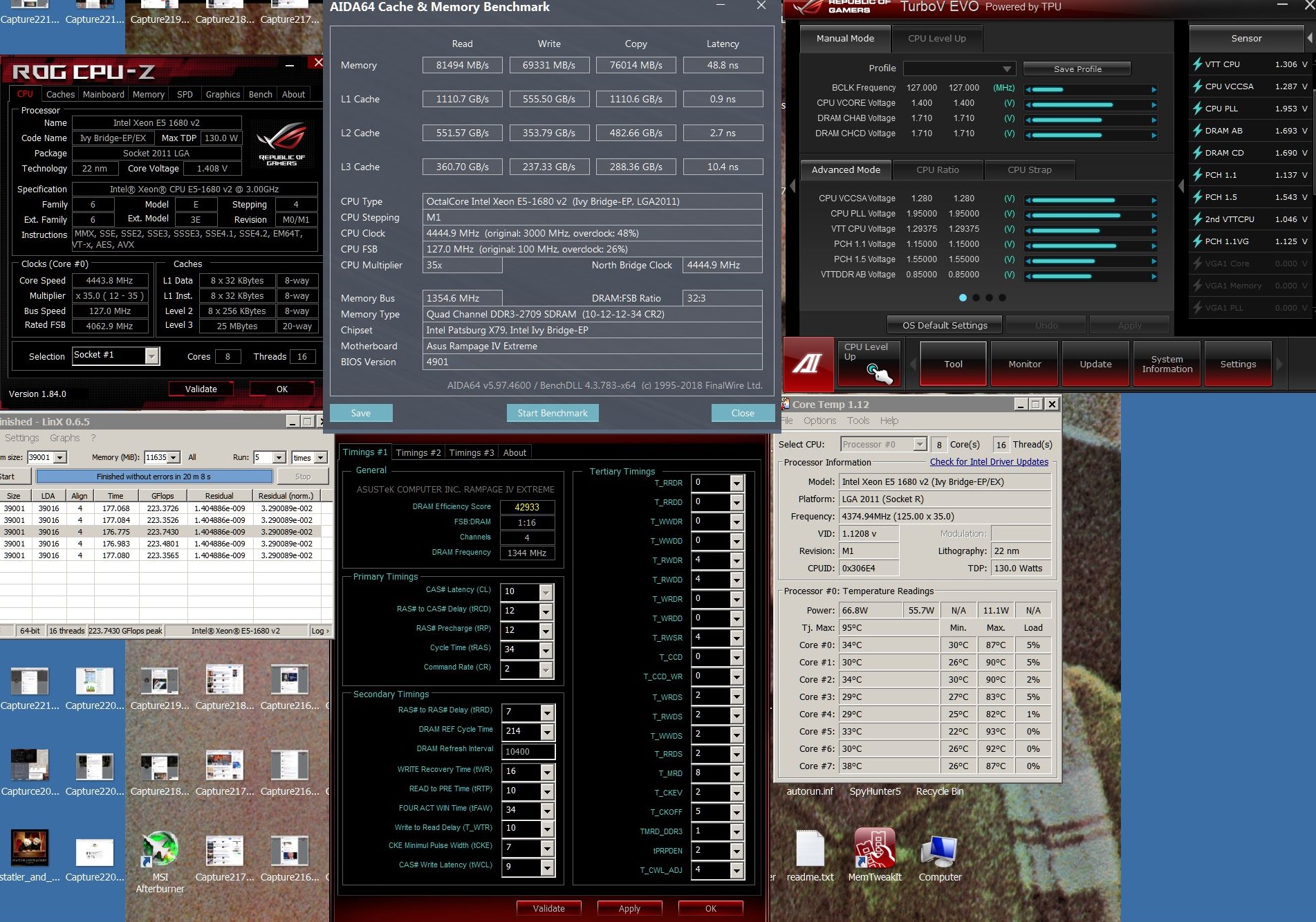Click the LinX Log button in status bar

[x=319, y=631]
